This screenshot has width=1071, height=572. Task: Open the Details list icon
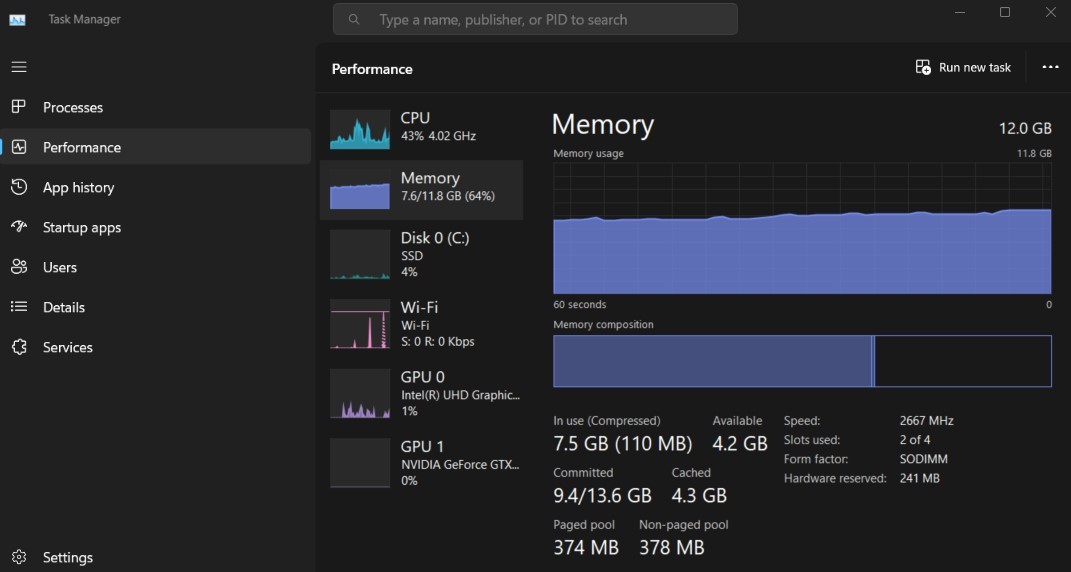click(x=19, y=307)
